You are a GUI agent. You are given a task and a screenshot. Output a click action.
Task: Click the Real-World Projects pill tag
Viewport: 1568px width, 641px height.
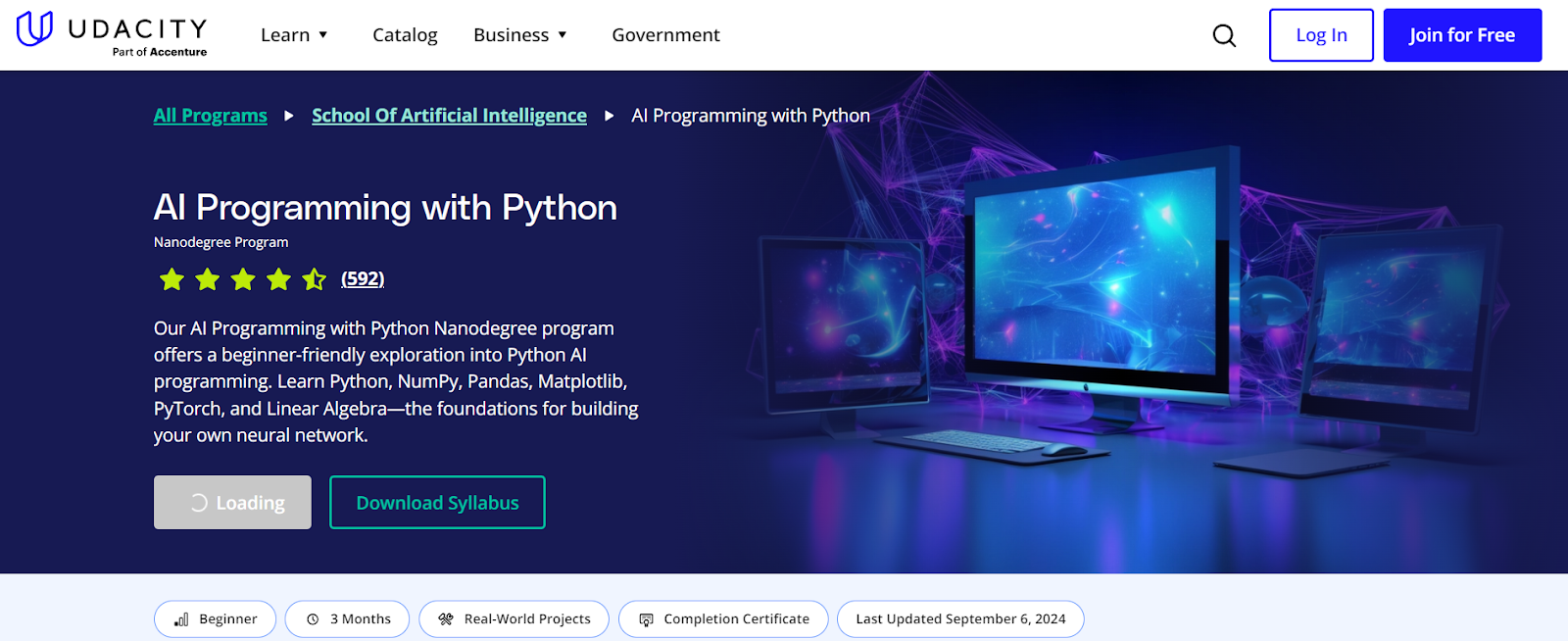pos(514,619)
